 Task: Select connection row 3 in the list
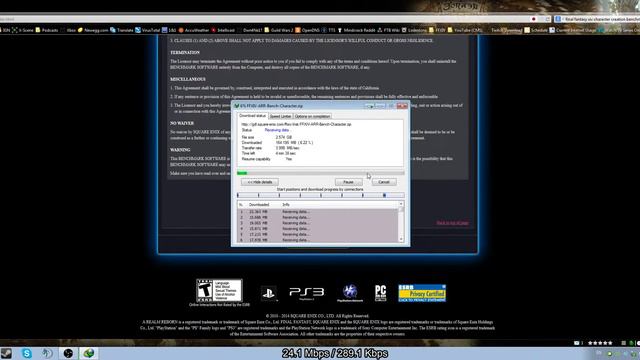318,223
